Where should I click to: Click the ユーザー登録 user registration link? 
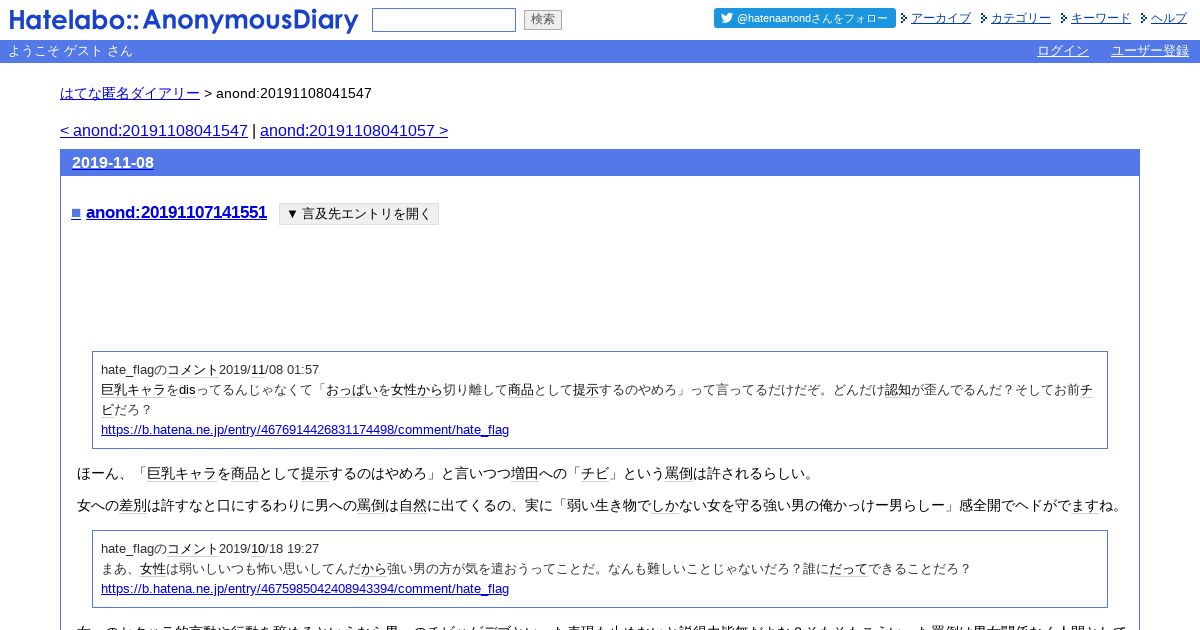[x=1150, y=51]
